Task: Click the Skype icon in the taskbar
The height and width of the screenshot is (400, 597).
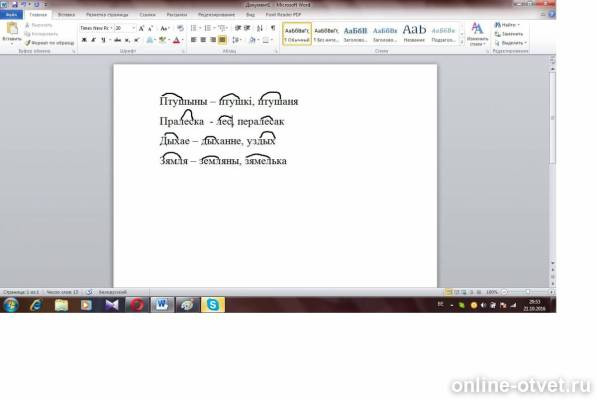Action: [212, 305]
